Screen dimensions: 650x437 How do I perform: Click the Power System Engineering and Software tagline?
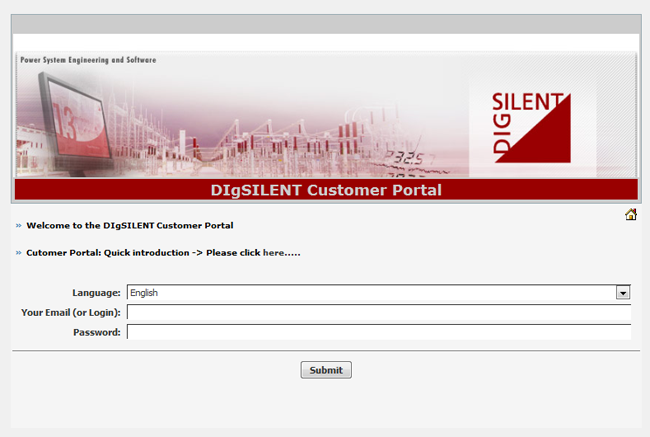(88, 60)
